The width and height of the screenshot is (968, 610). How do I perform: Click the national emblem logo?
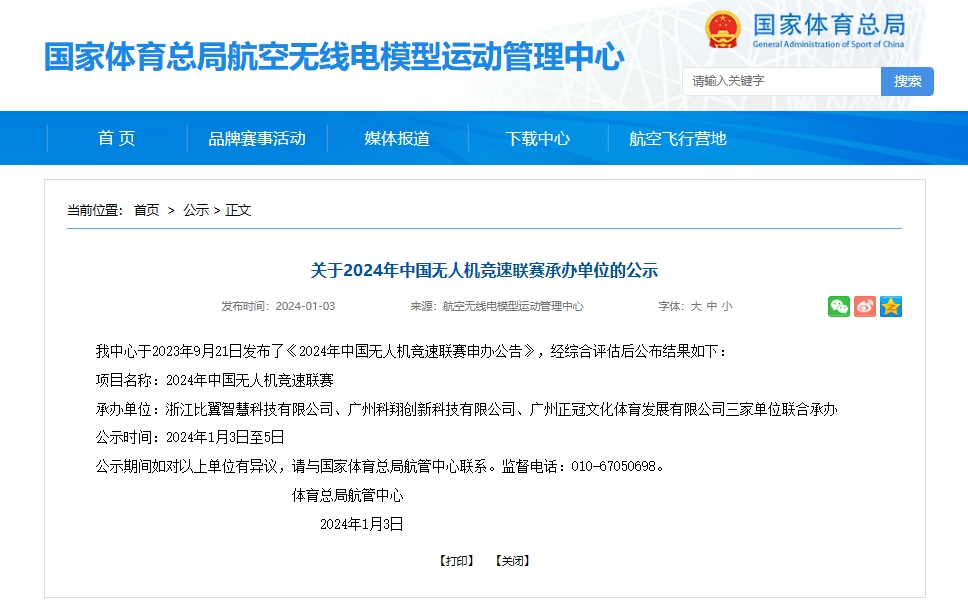coord(724,30)
